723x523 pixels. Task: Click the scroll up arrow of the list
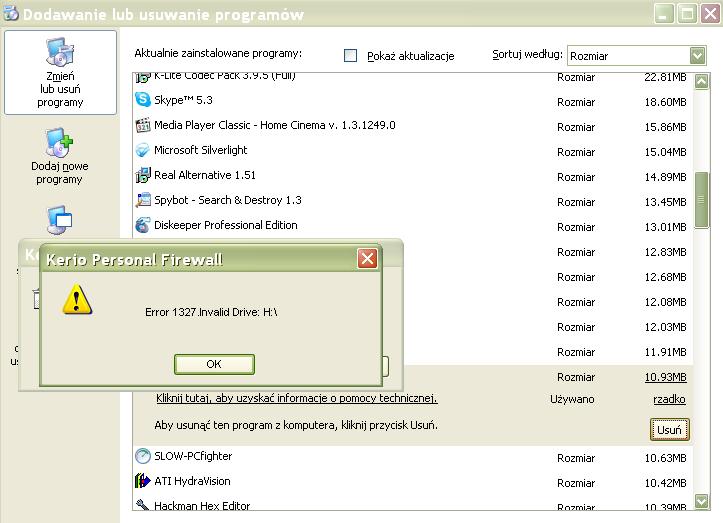(702, 82)
